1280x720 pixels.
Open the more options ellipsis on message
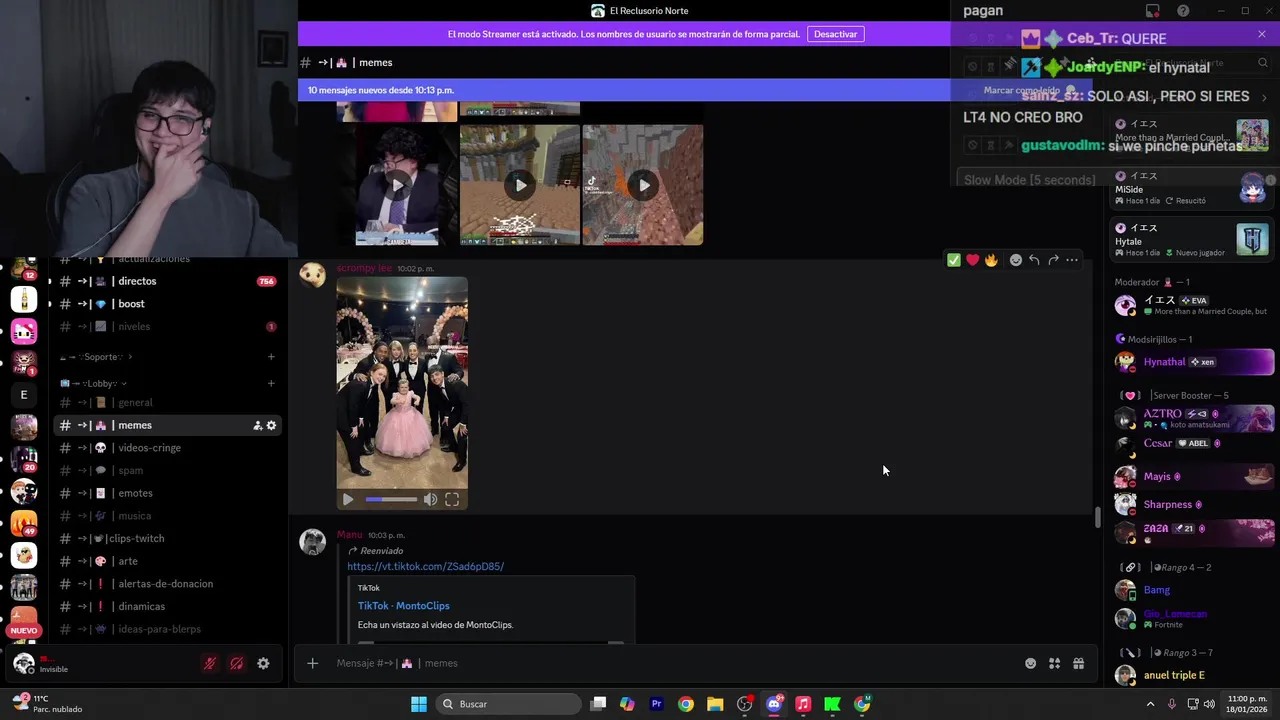point(1072,260)
